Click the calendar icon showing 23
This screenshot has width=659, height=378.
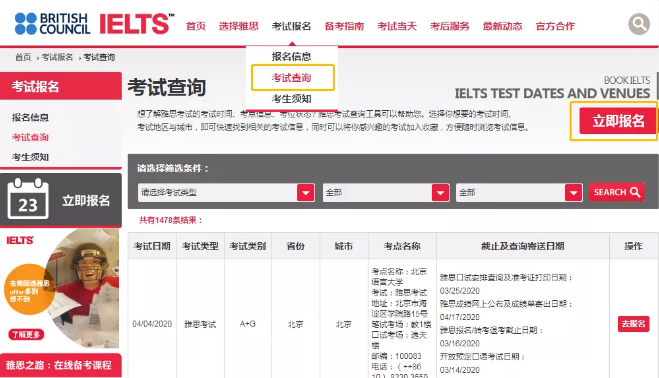pyautogui.click(x=28, y=198)
